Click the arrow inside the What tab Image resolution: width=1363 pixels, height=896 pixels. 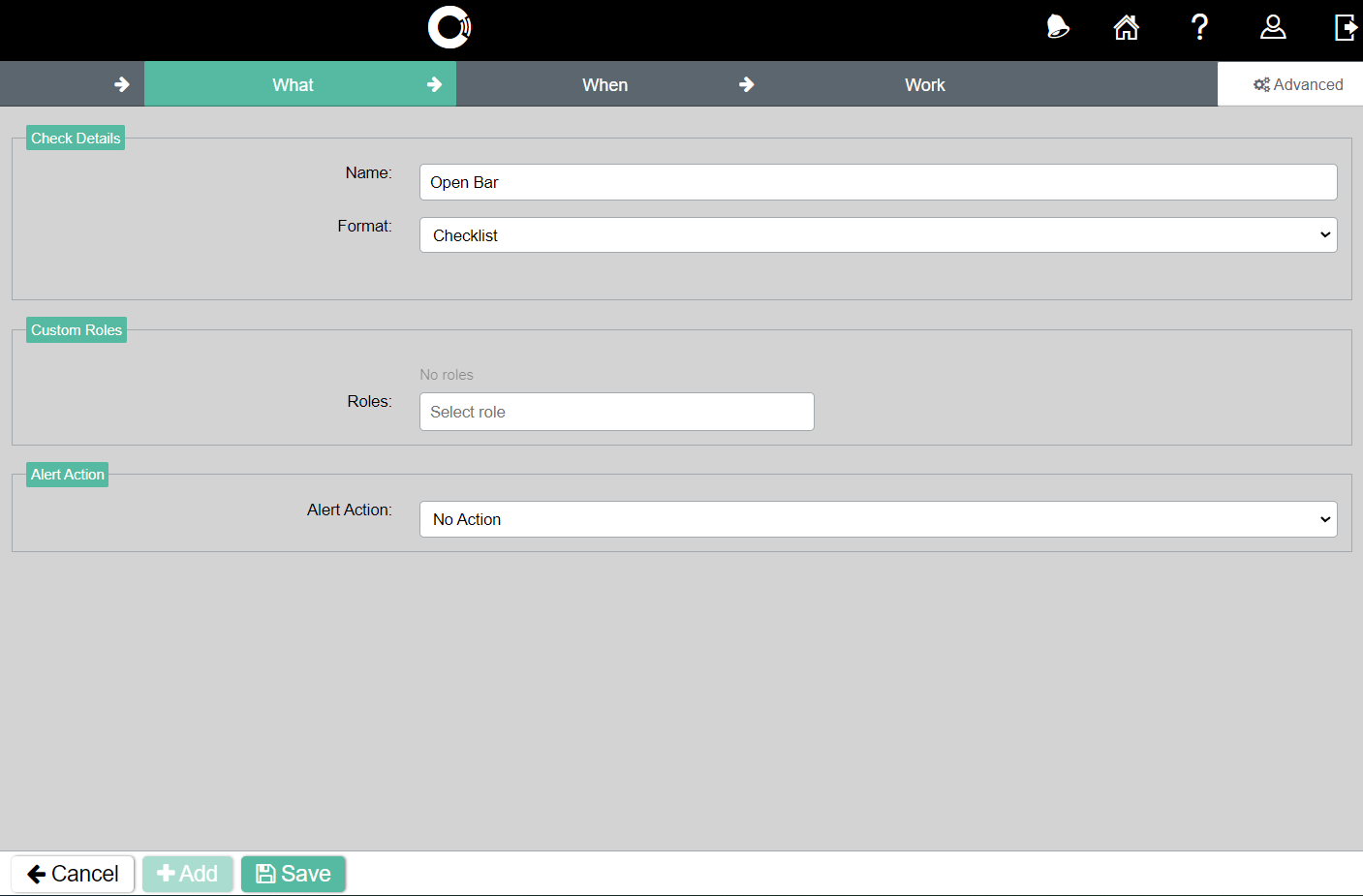click(x=435, y=84)
